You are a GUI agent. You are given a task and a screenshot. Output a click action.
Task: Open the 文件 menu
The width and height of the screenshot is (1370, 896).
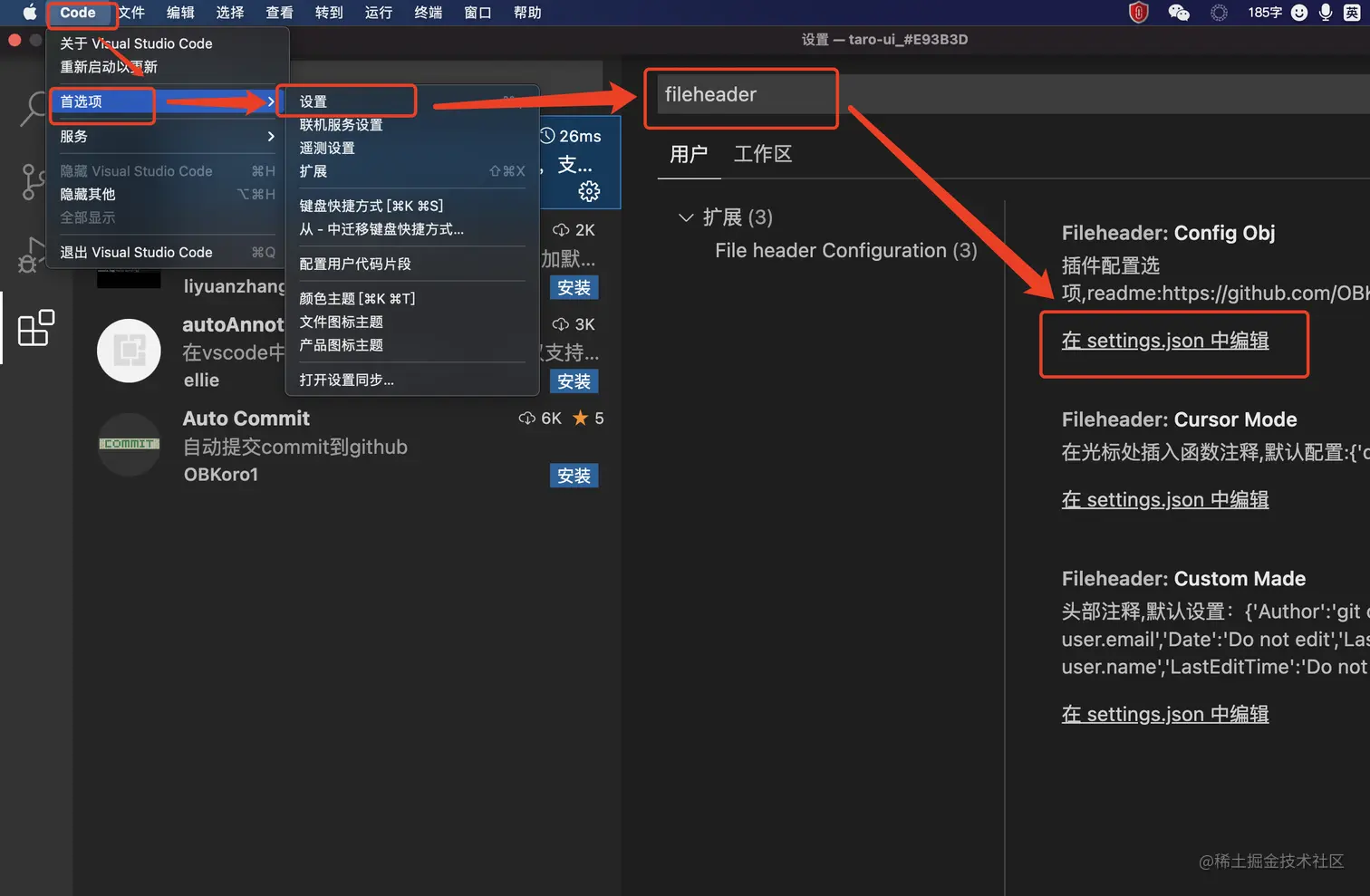pyautogui.click(x=131, y=13)
